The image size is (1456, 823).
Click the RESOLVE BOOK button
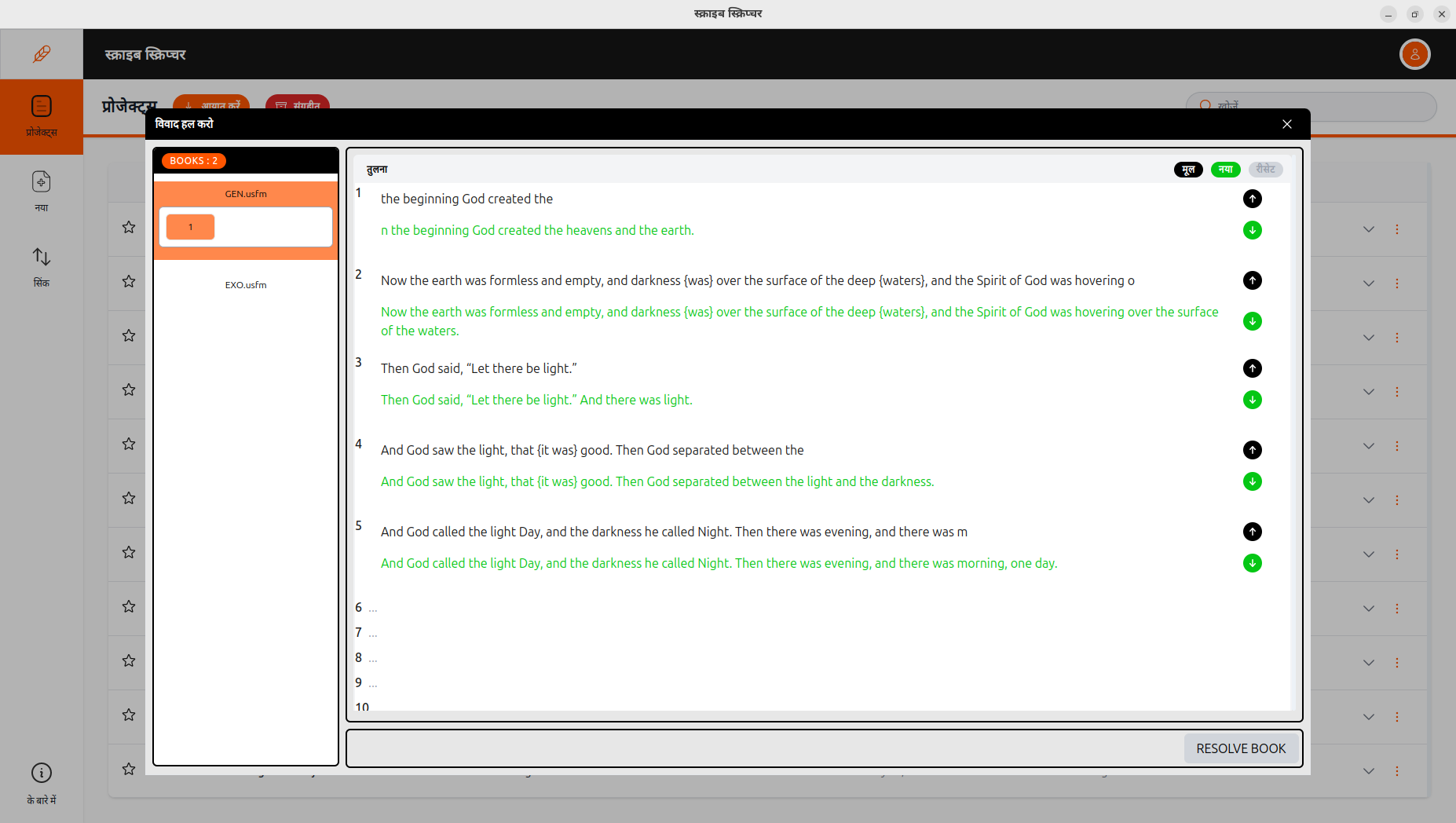point(1240,748)
